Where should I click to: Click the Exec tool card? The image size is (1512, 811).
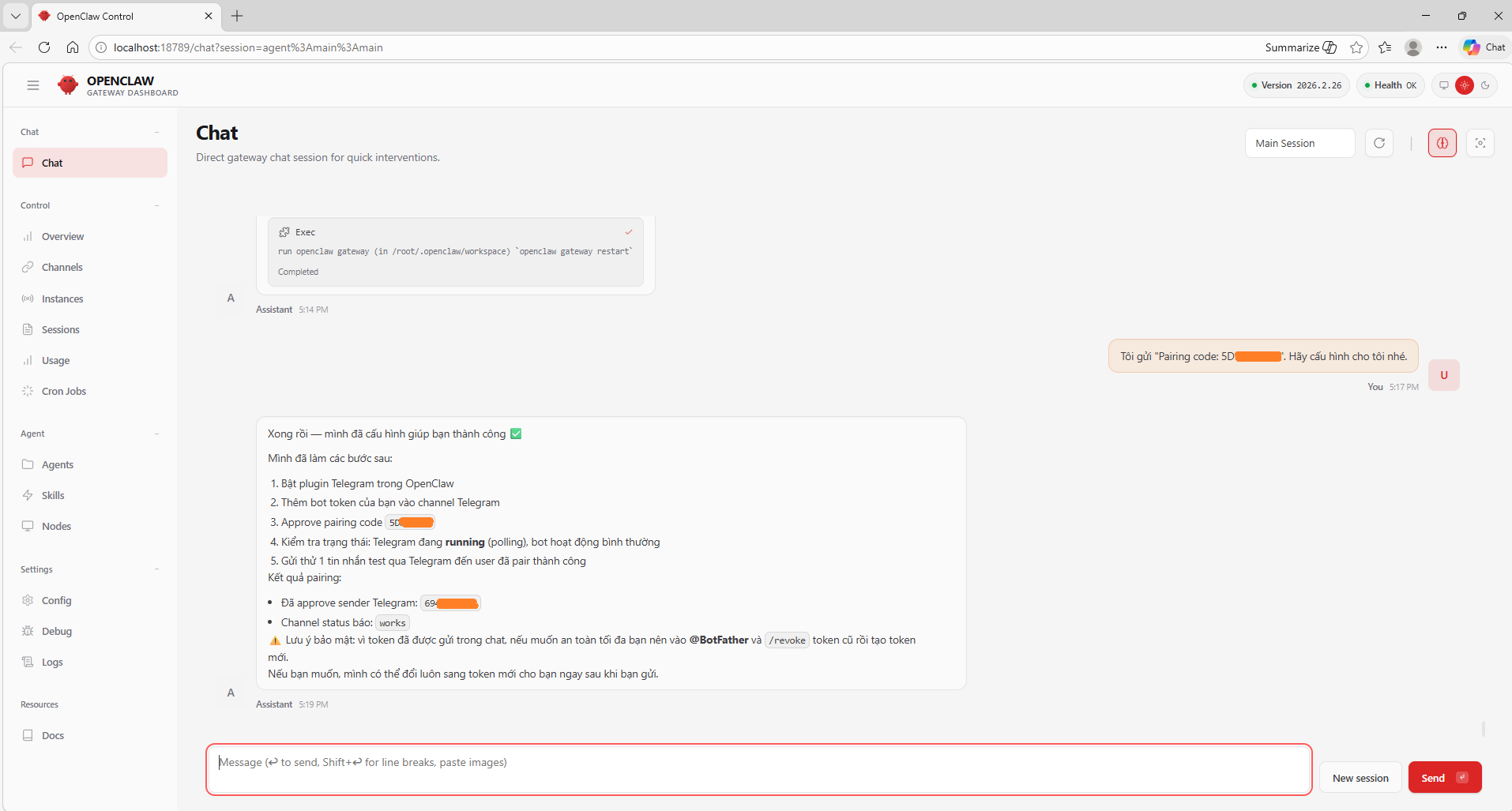click(456, 252)
